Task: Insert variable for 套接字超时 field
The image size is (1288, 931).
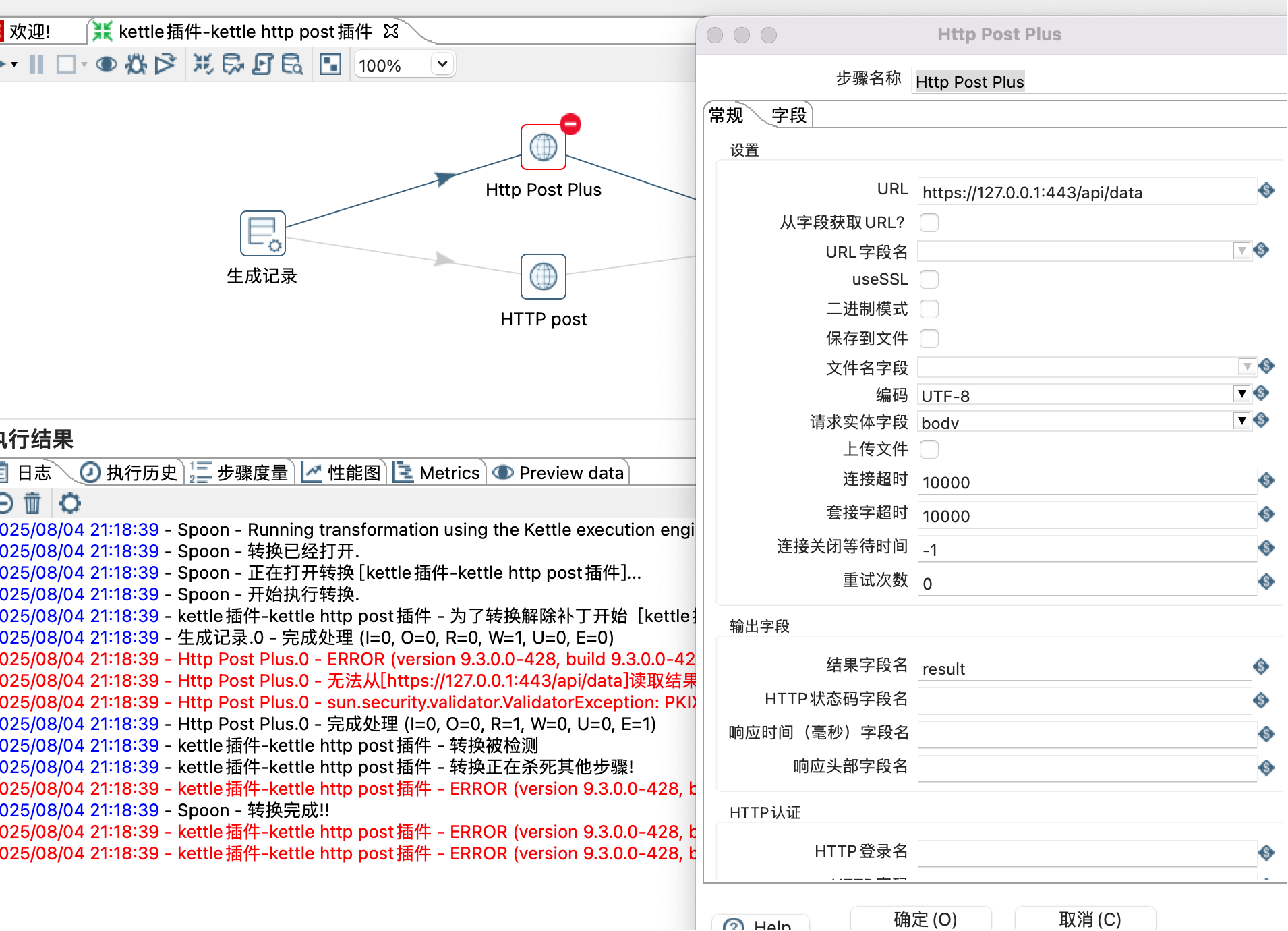Action: (1266, 514)
